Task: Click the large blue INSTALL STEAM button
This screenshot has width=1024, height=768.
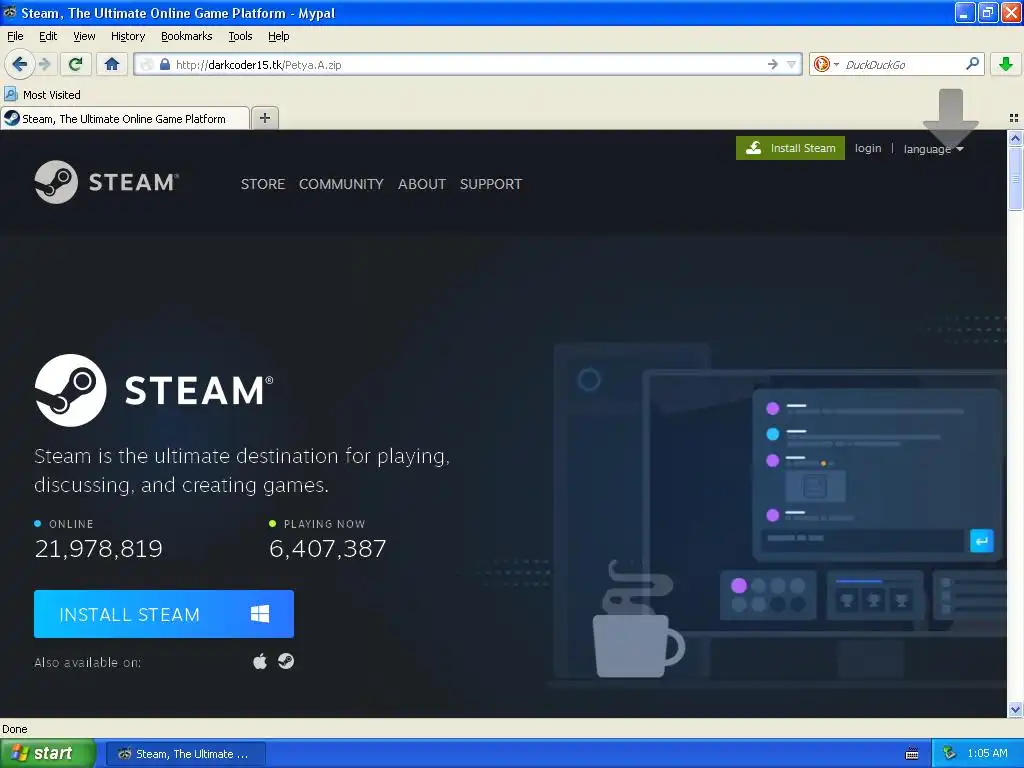Action: 164,614
